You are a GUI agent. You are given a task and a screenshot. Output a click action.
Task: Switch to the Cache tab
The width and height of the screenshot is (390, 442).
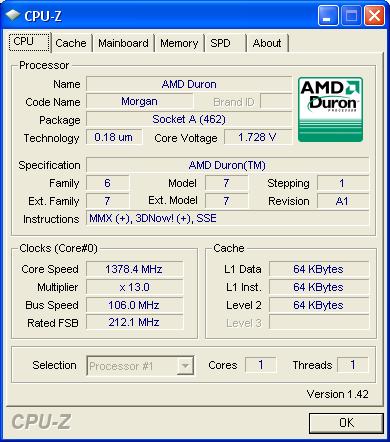click(x=71, y=43)
